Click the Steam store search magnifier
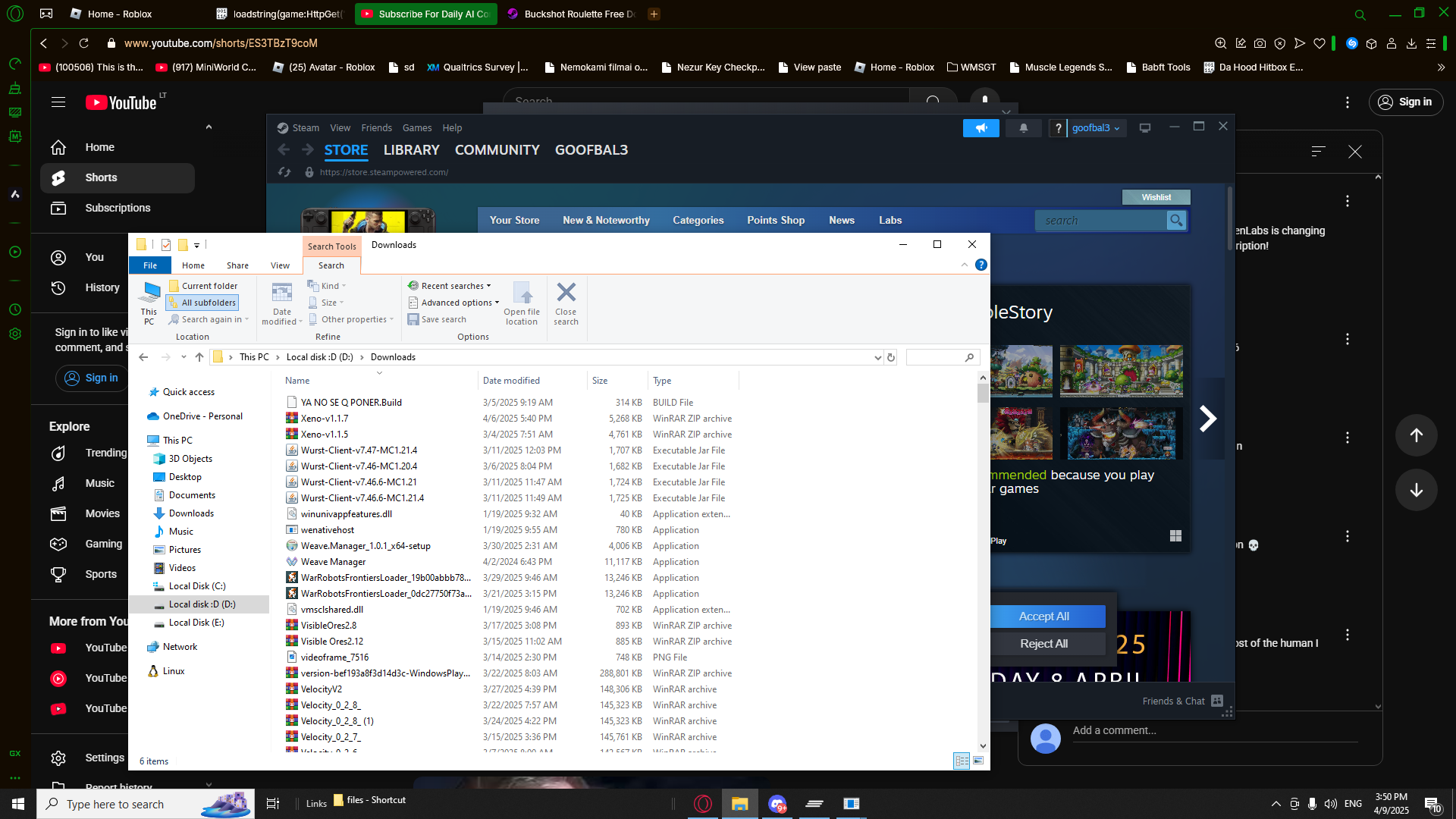Image resolution: width=1456 pixels, height=819 pixels. pyautogui.click(x=1176, y=220)
